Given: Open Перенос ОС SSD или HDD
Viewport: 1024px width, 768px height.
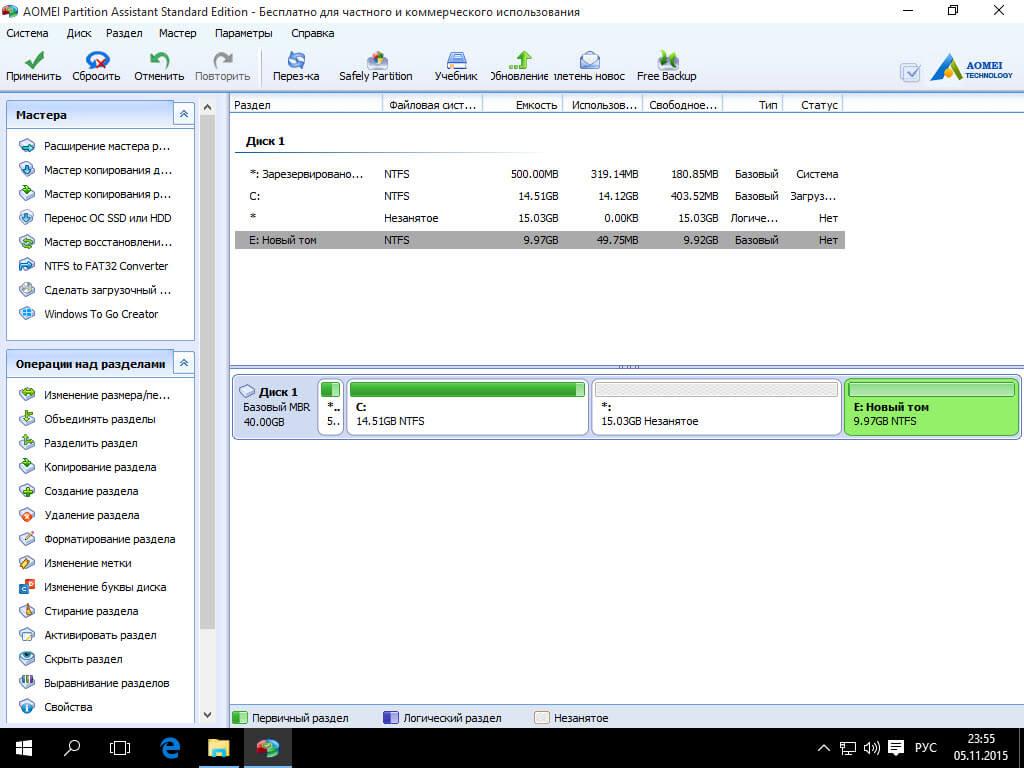Looking at the screenshot, I should [97, 218].
